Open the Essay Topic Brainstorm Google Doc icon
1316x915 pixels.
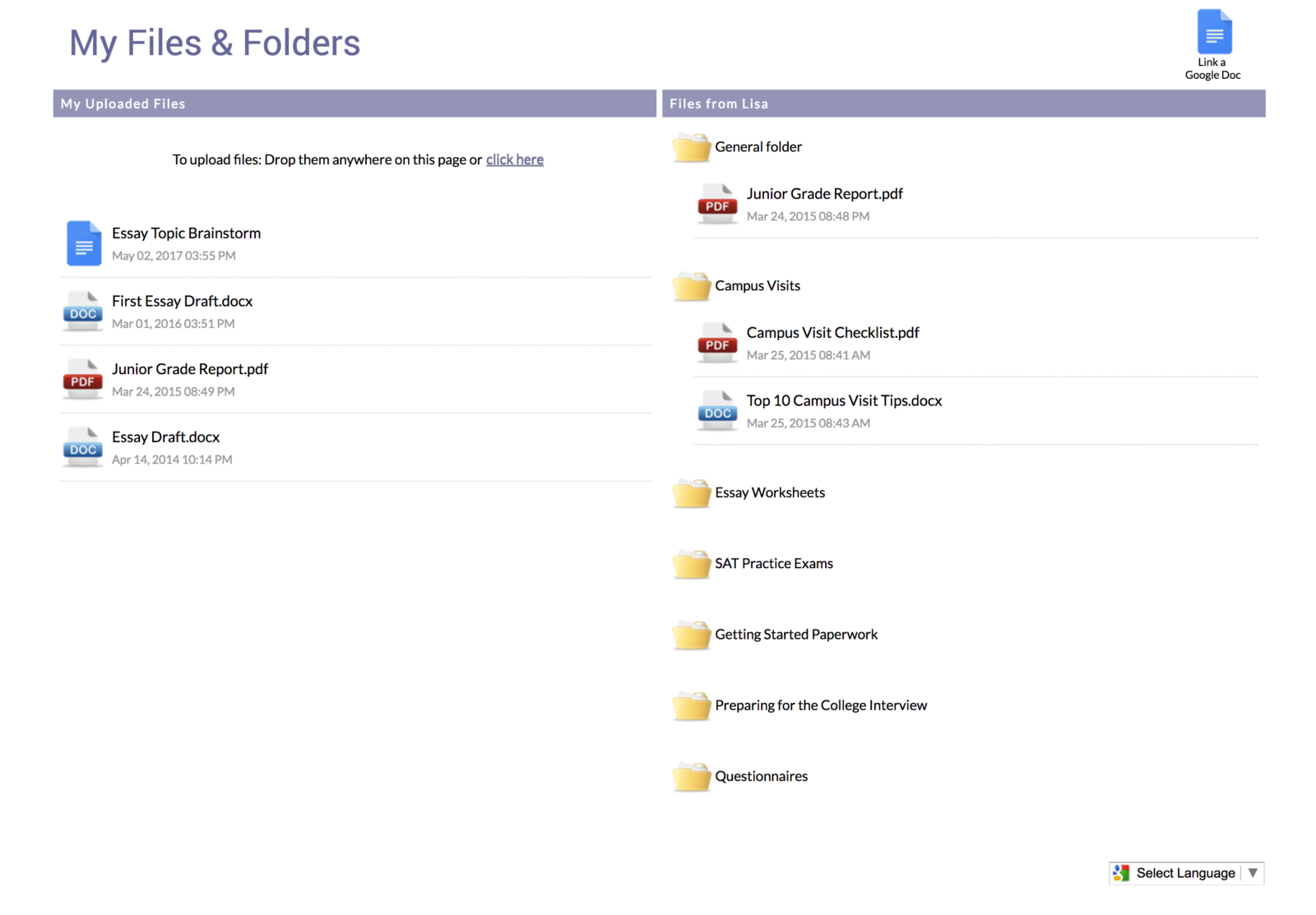click(x=82, y=243)
